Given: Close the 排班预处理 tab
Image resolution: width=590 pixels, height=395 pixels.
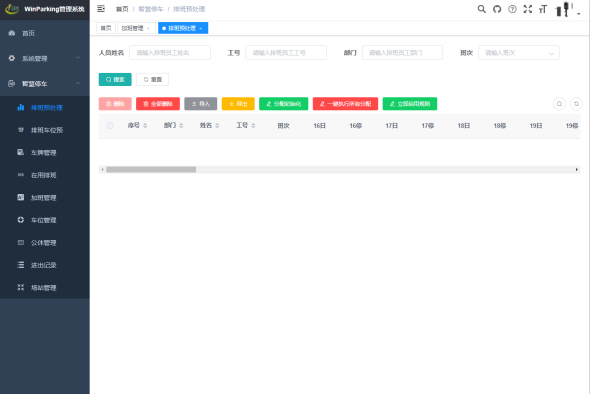Looking at the screenshot, I should click(x=201, y=29).
